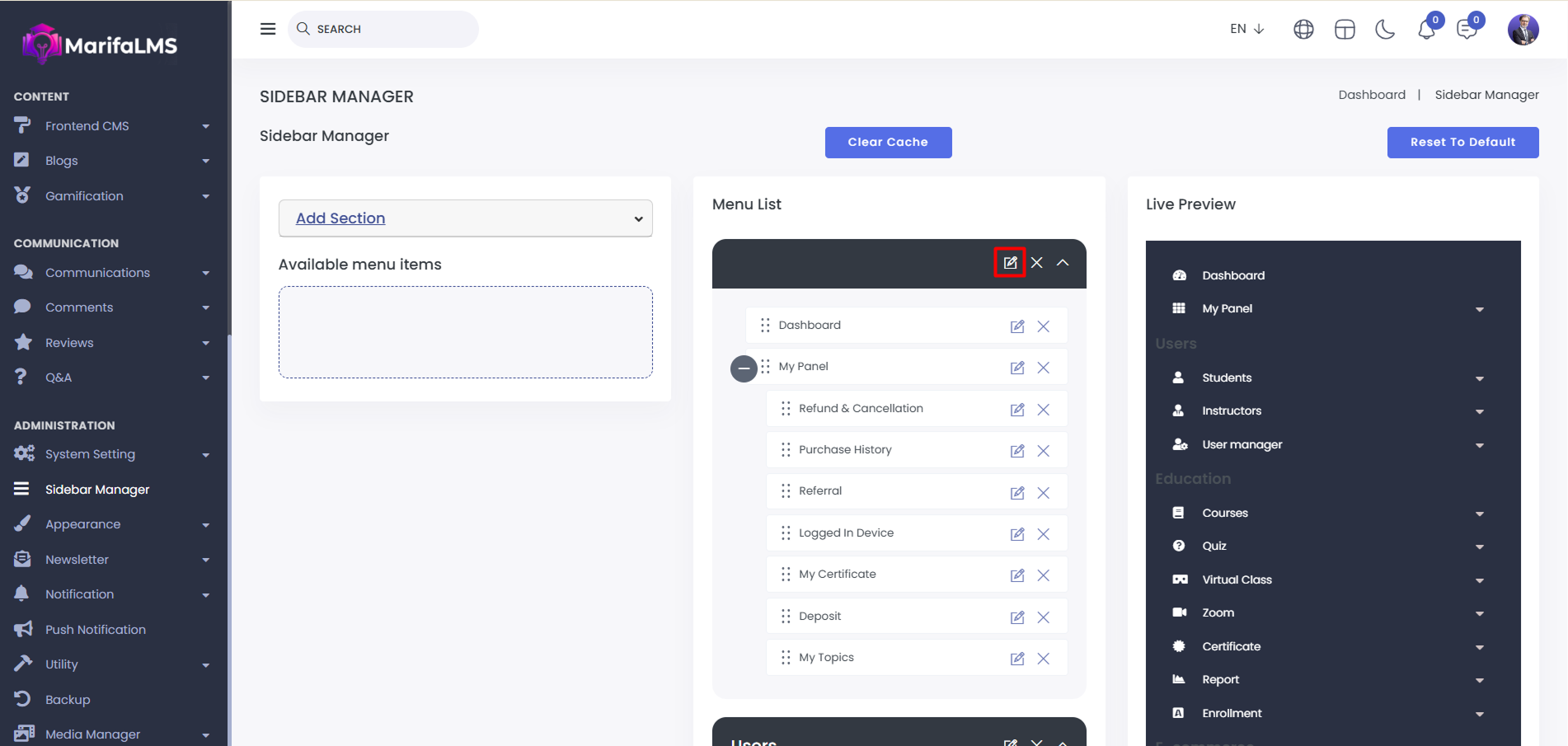
Task: Collapse the first menu section with chevron
Action: click(x=1063, y=263)
